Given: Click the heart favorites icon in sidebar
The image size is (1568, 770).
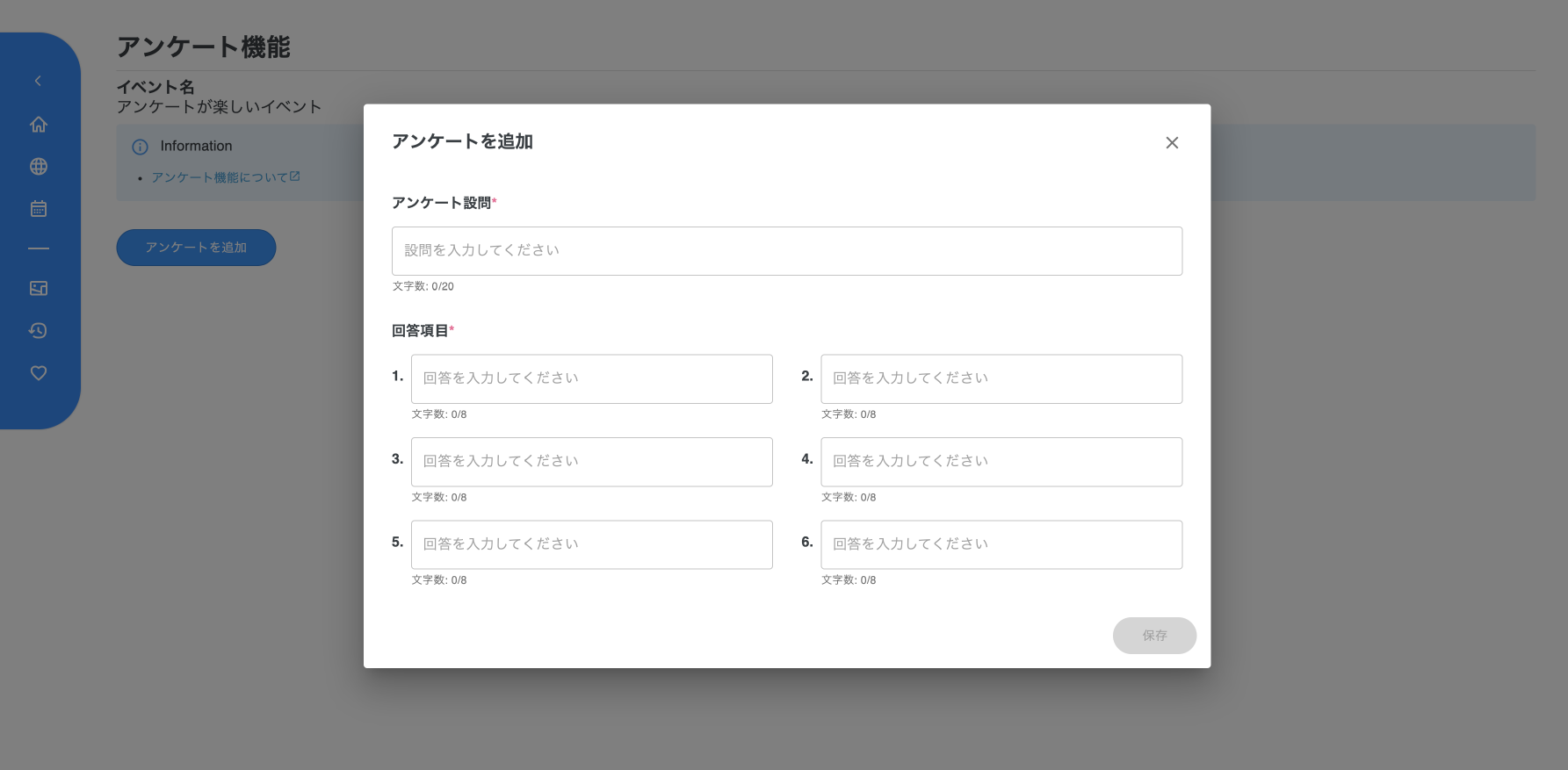Looking at the screenshot, I should pyautogui.click(x=39, y=373).
